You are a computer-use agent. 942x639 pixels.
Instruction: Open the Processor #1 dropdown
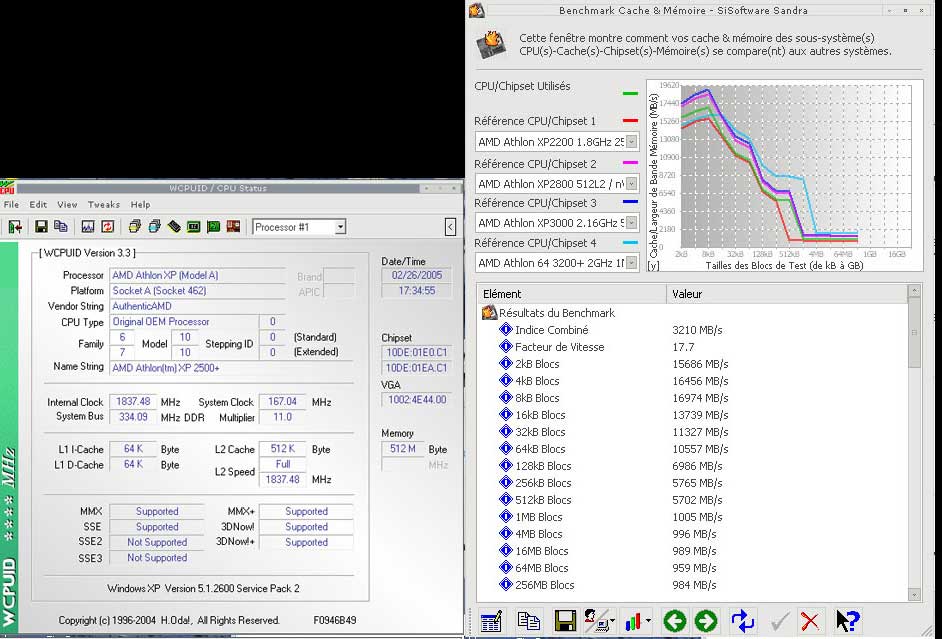click(340, 227)
